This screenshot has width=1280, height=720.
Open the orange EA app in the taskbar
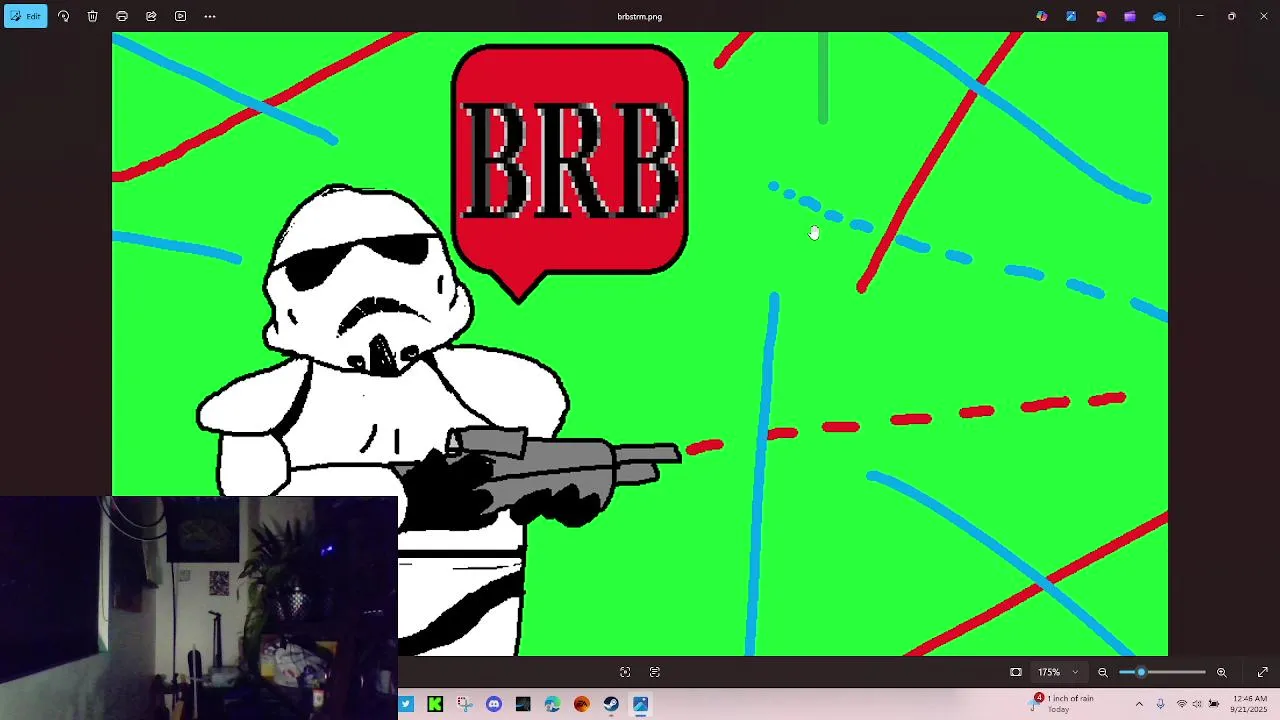coord(582,704)
